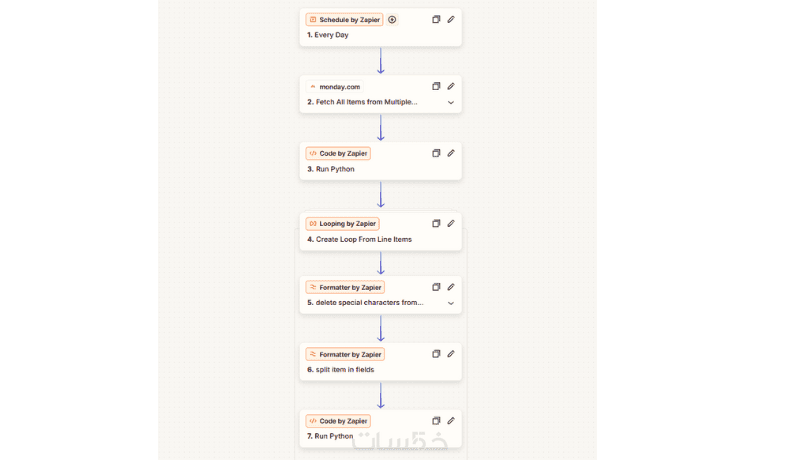Select the Create Loop From Line Items step title

click(x=360, y=240)
